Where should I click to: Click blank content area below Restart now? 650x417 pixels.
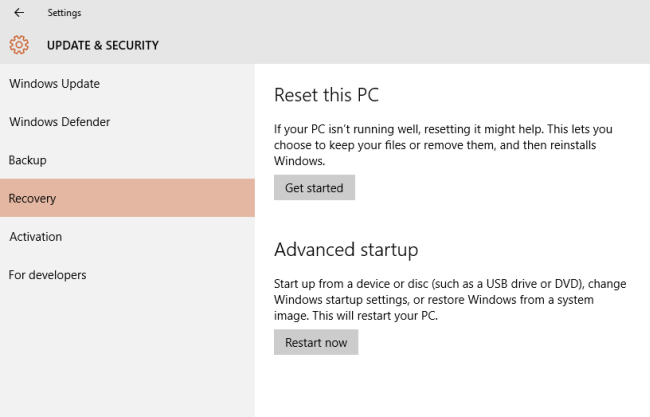(450, 388)
